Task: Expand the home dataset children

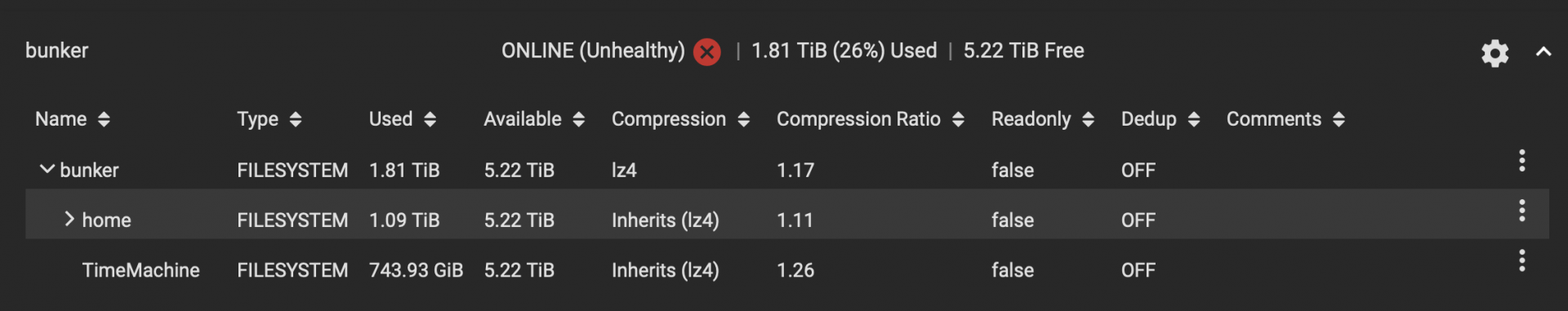Action: (69, 219)
